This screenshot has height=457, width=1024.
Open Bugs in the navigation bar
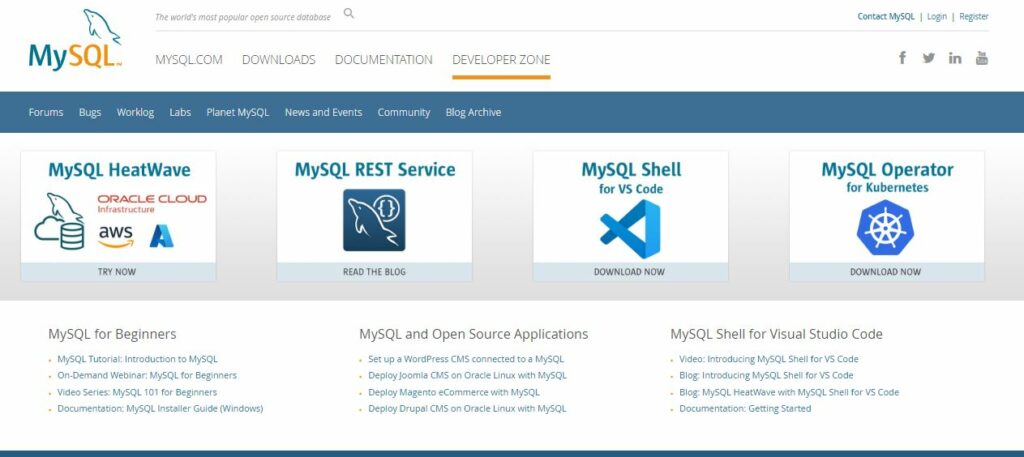coord(90,112)
